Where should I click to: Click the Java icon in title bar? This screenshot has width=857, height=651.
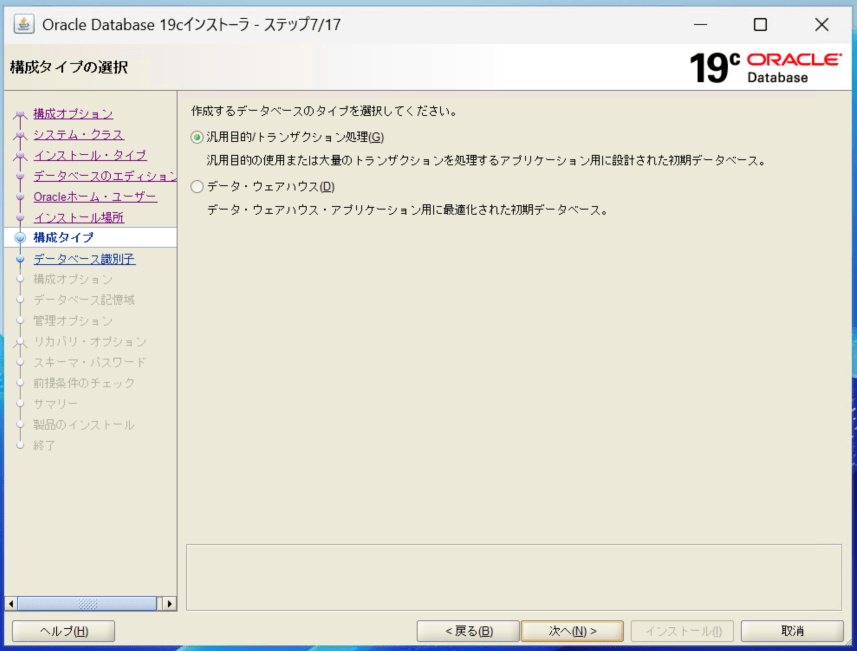(x=23, y=24)
